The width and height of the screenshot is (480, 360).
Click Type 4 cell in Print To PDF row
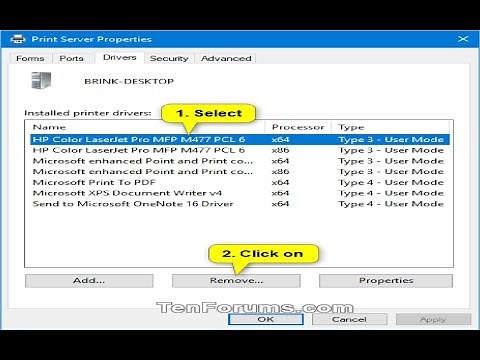click(391, 182)
